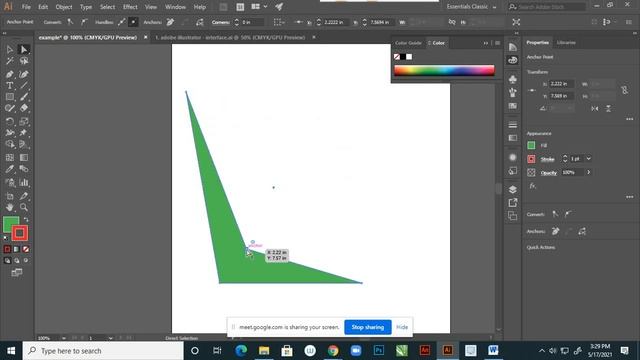This screenshot has width=640, height=360.
Task: Click Stop sharing button
Action: (368, 327)
